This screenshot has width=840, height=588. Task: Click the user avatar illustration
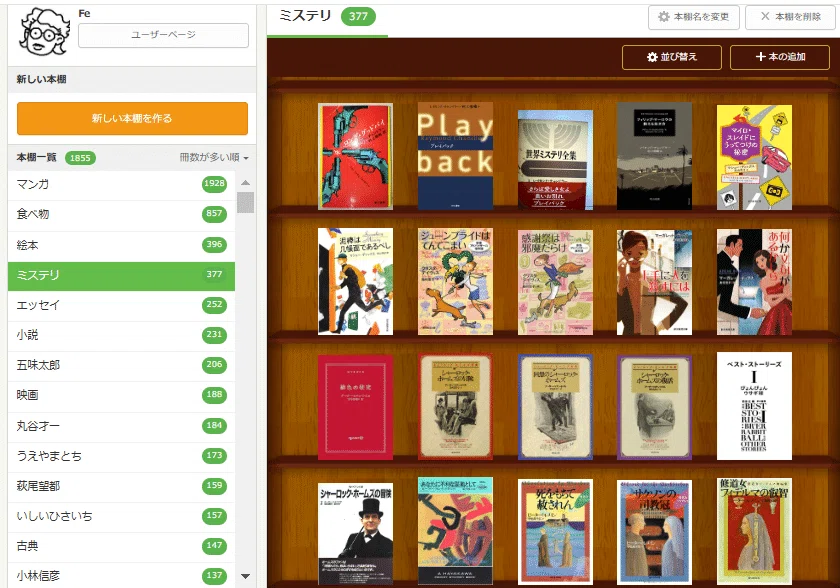tap(45, 32)
